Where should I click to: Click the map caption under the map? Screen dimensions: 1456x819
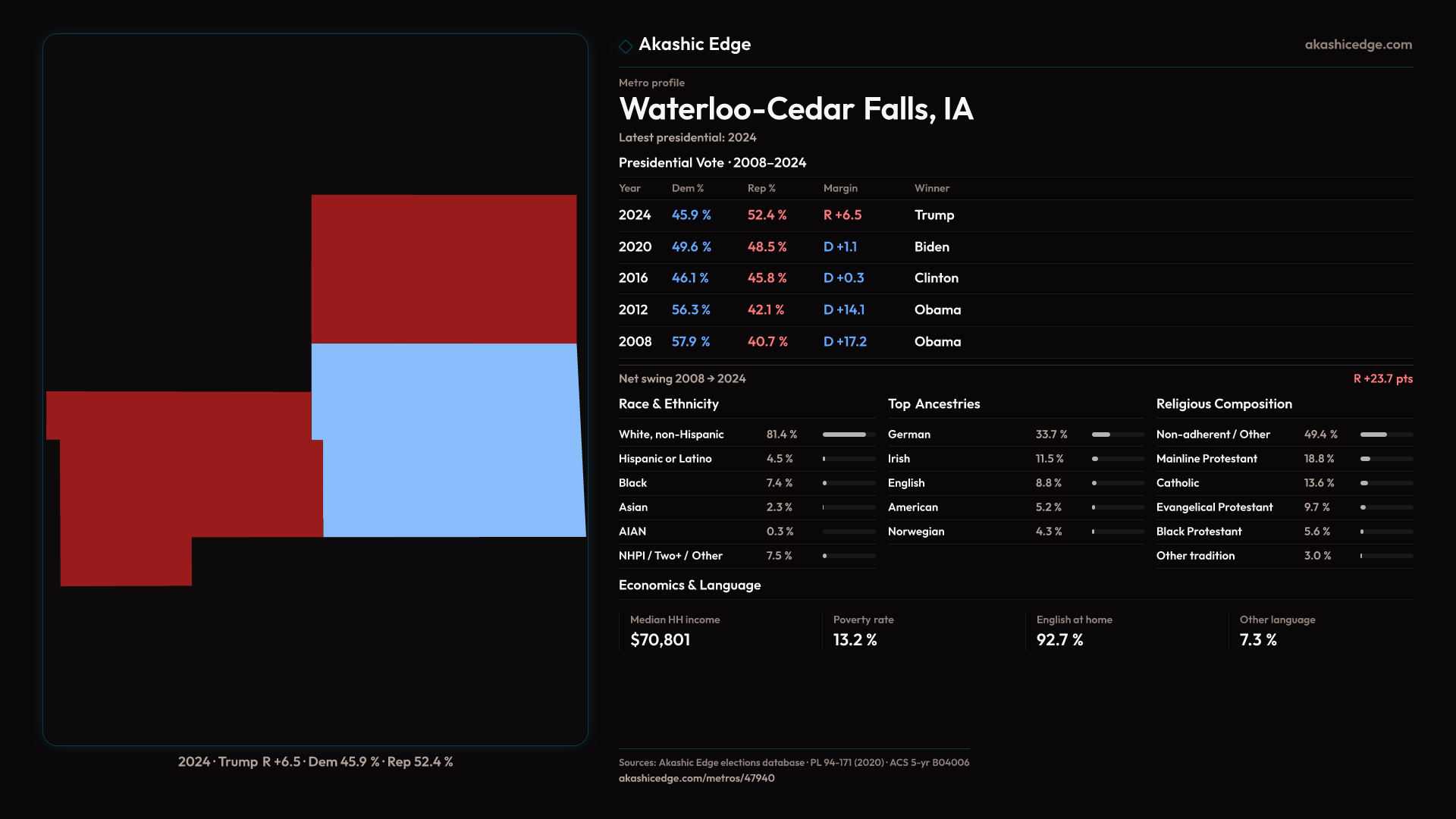click(x=315, y=761)
